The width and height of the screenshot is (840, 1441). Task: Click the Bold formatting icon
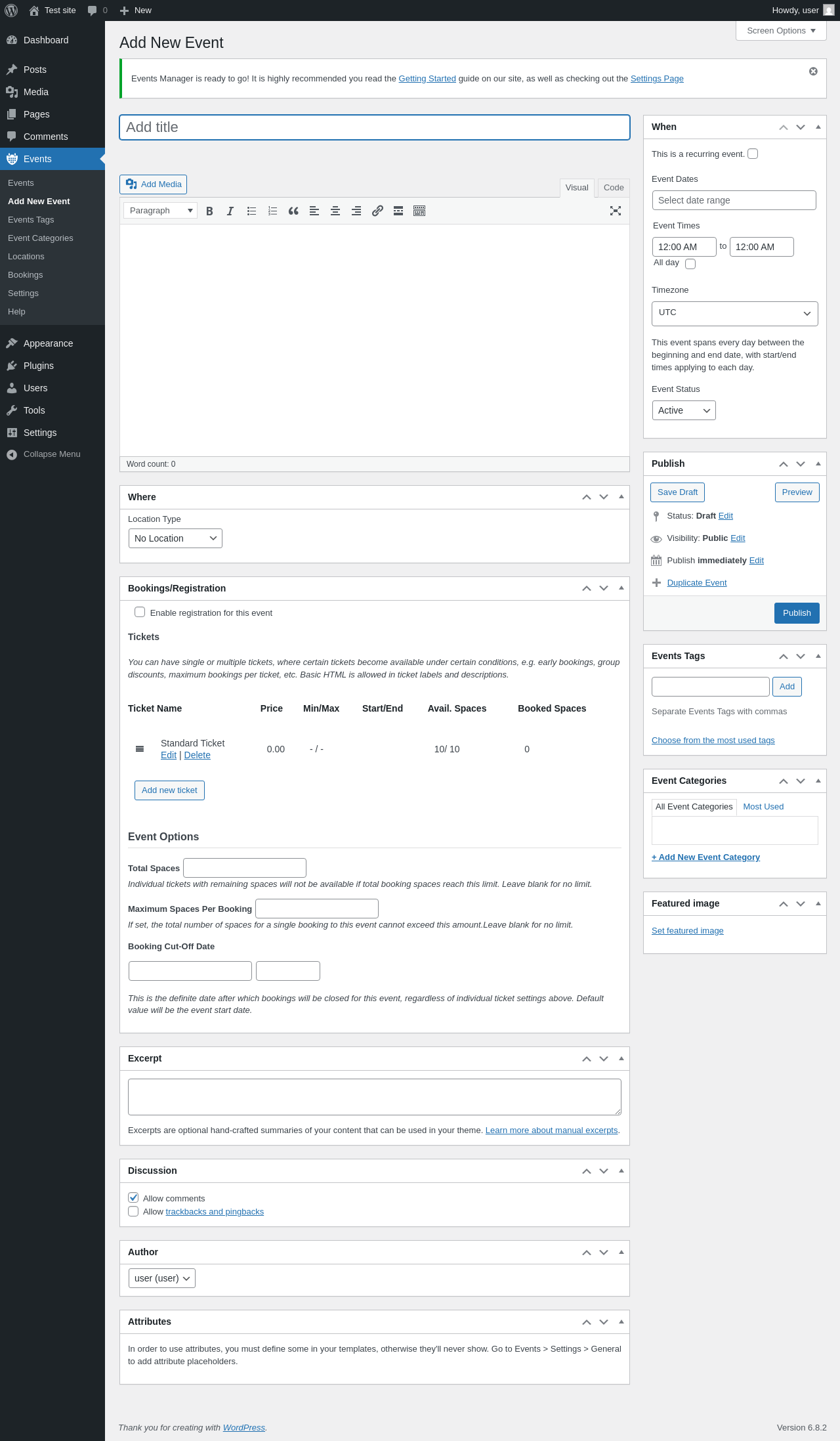pos(209,211)
